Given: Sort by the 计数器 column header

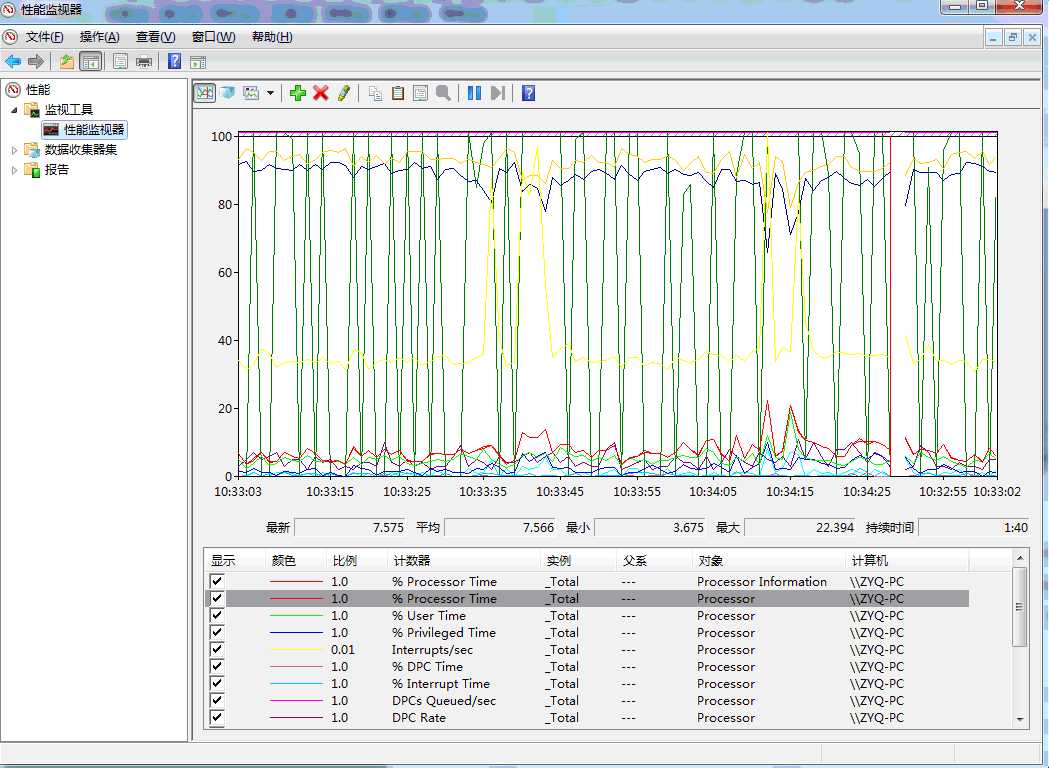Looking at the screenshot, I should tap(411, 561).
